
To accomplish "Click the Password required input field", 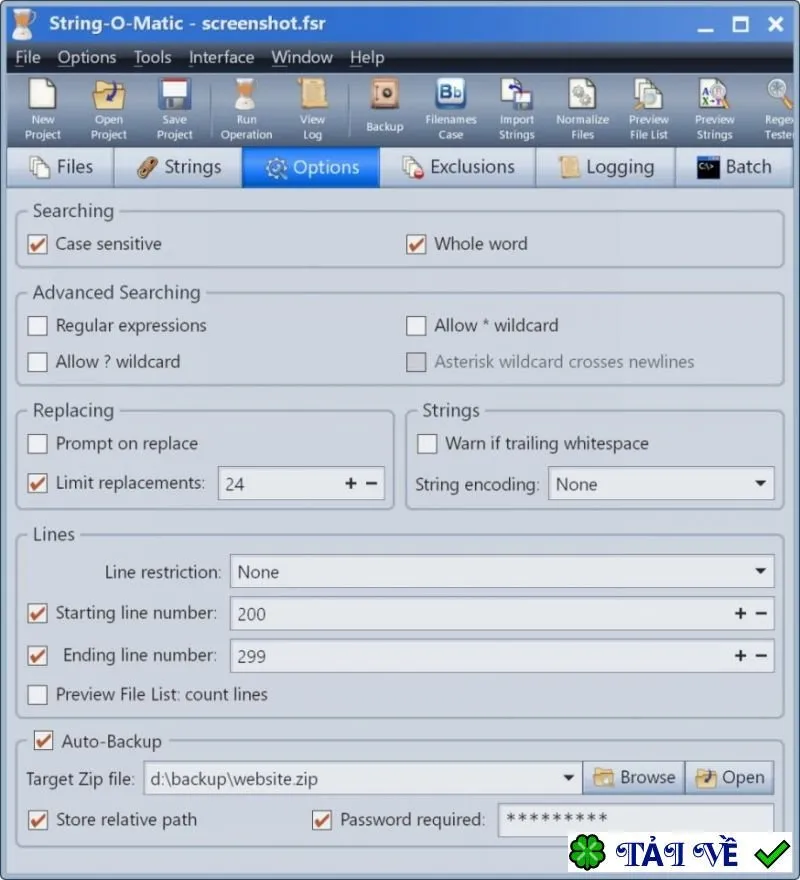I will coord(636,819).
